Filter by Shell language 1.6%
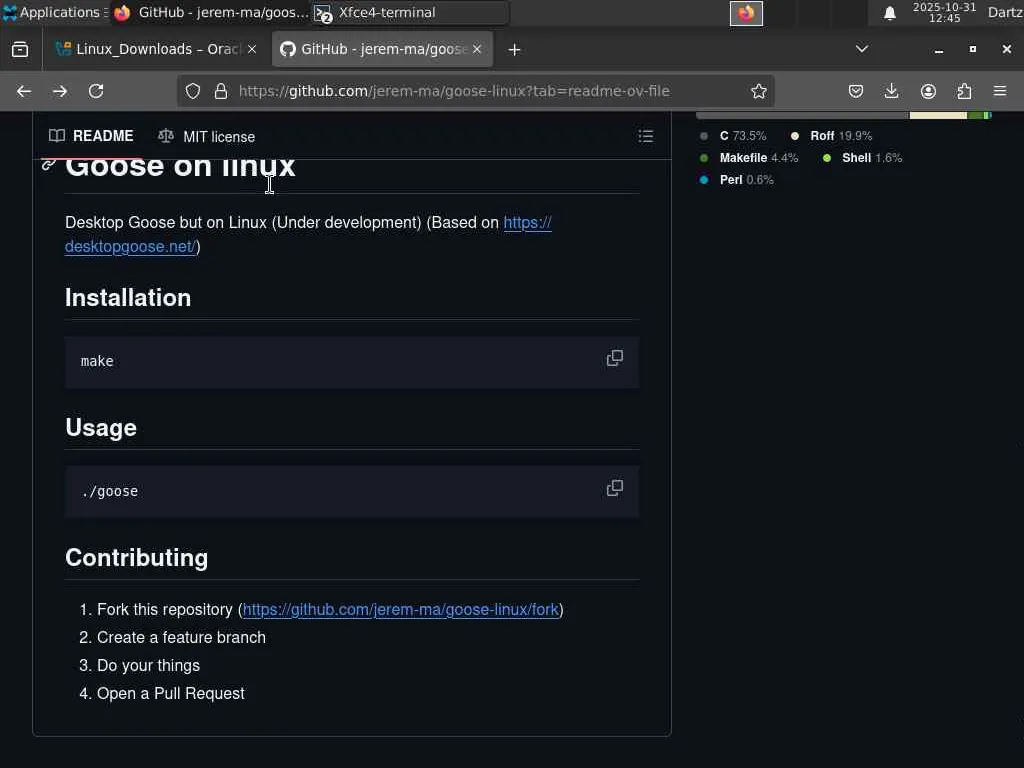 (x=863, y=158)
